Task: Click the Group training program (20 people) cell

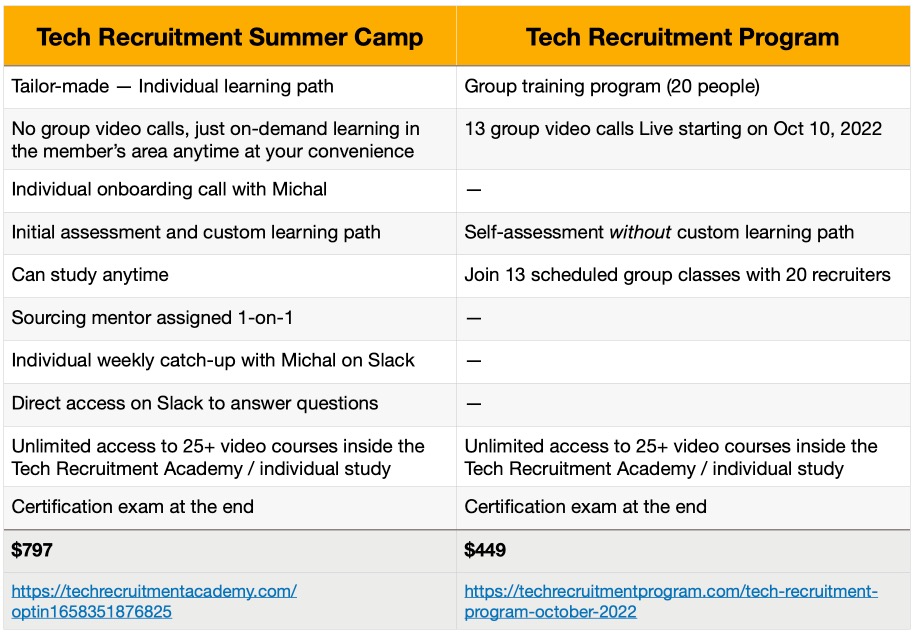Action: coord(683,86)
